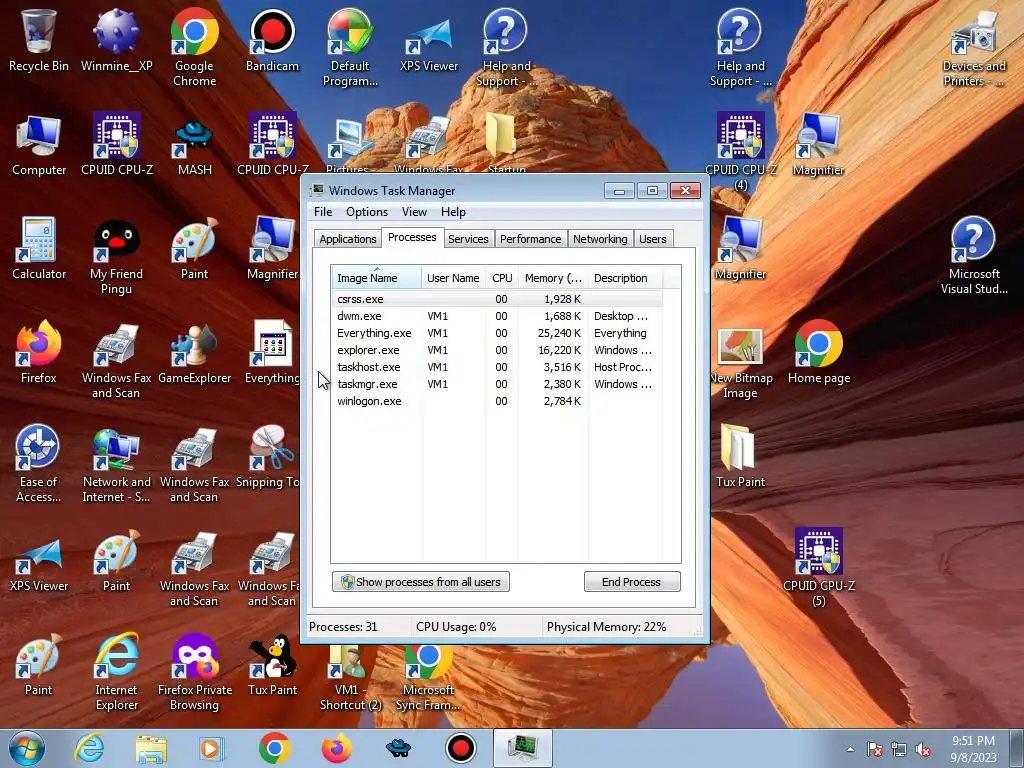Viewport: 1024px width, 768px height.
Task: Sort by Description column header
Action: [x=625, y=278]
